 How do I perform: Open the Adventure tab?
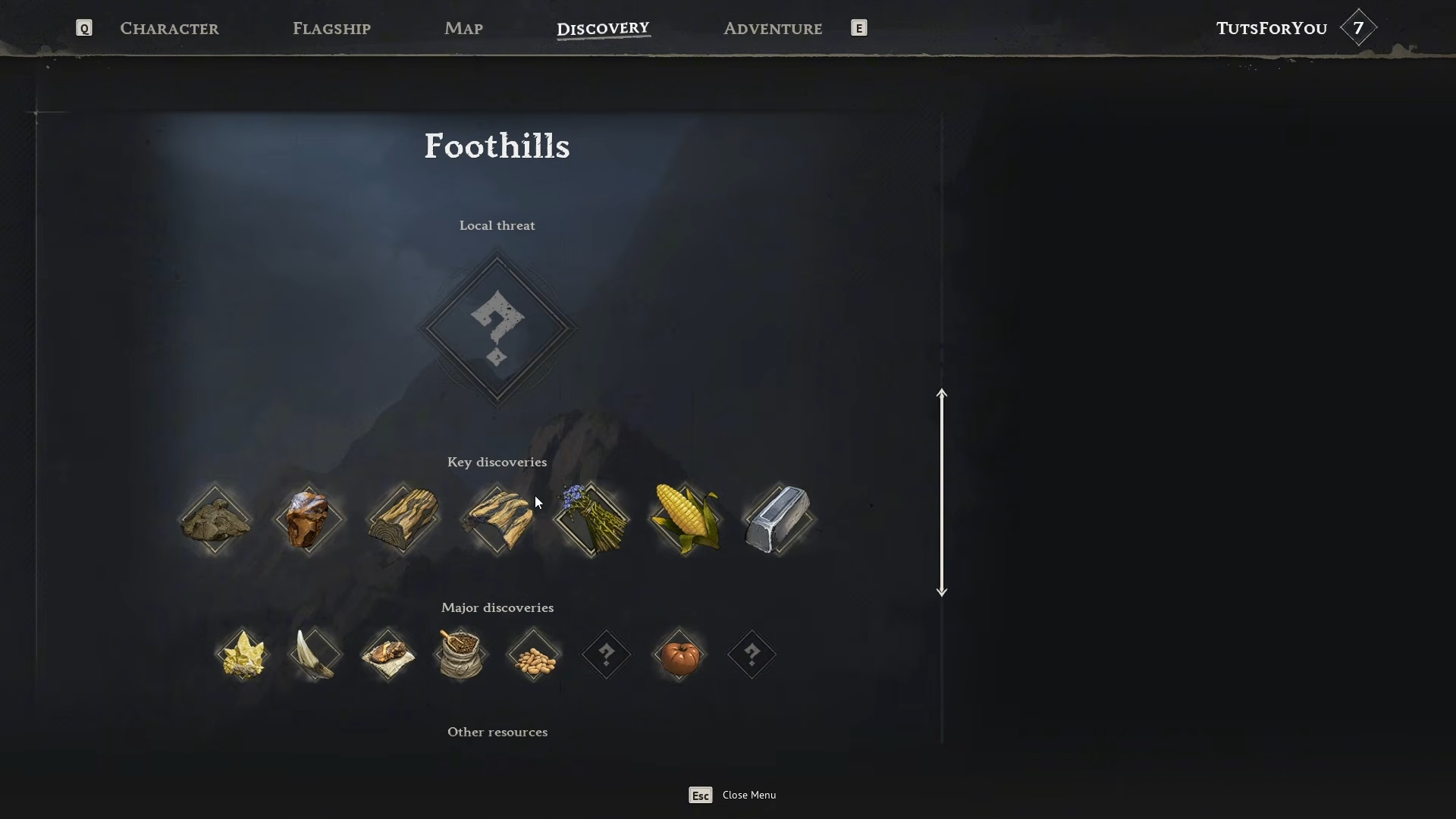[x=773, y=29]
